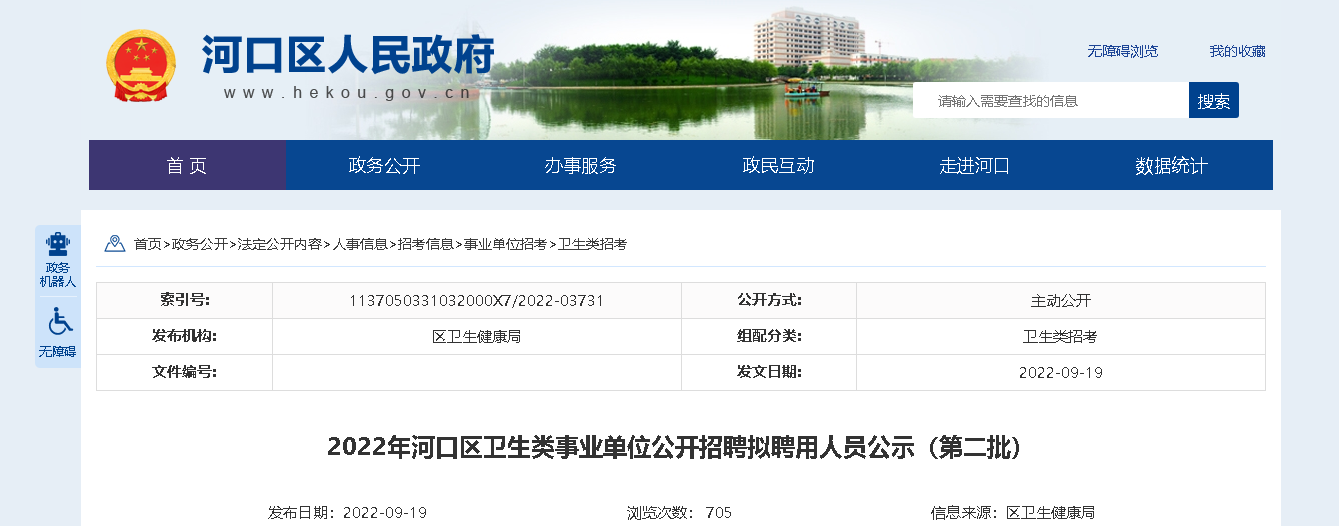
Task: Go to 首页 in the breadcrumb
Action: [147, 244]
